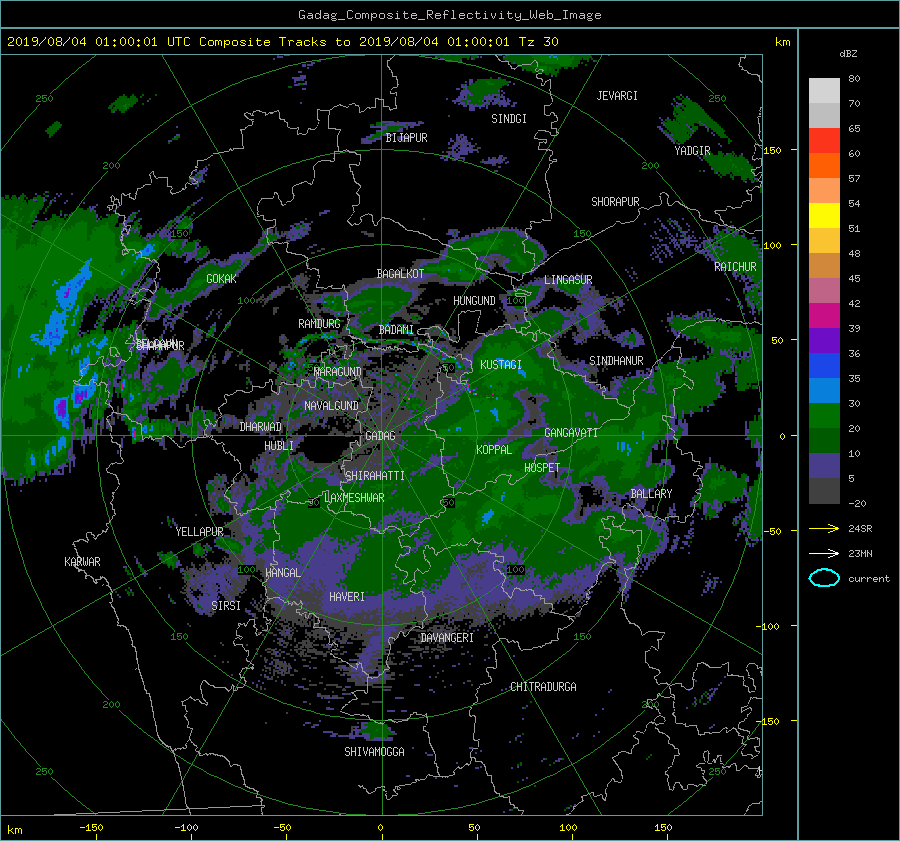This screenshot has width=900, height=841.
Task: Click the YADGIR city label
Action: click(692, 151)
